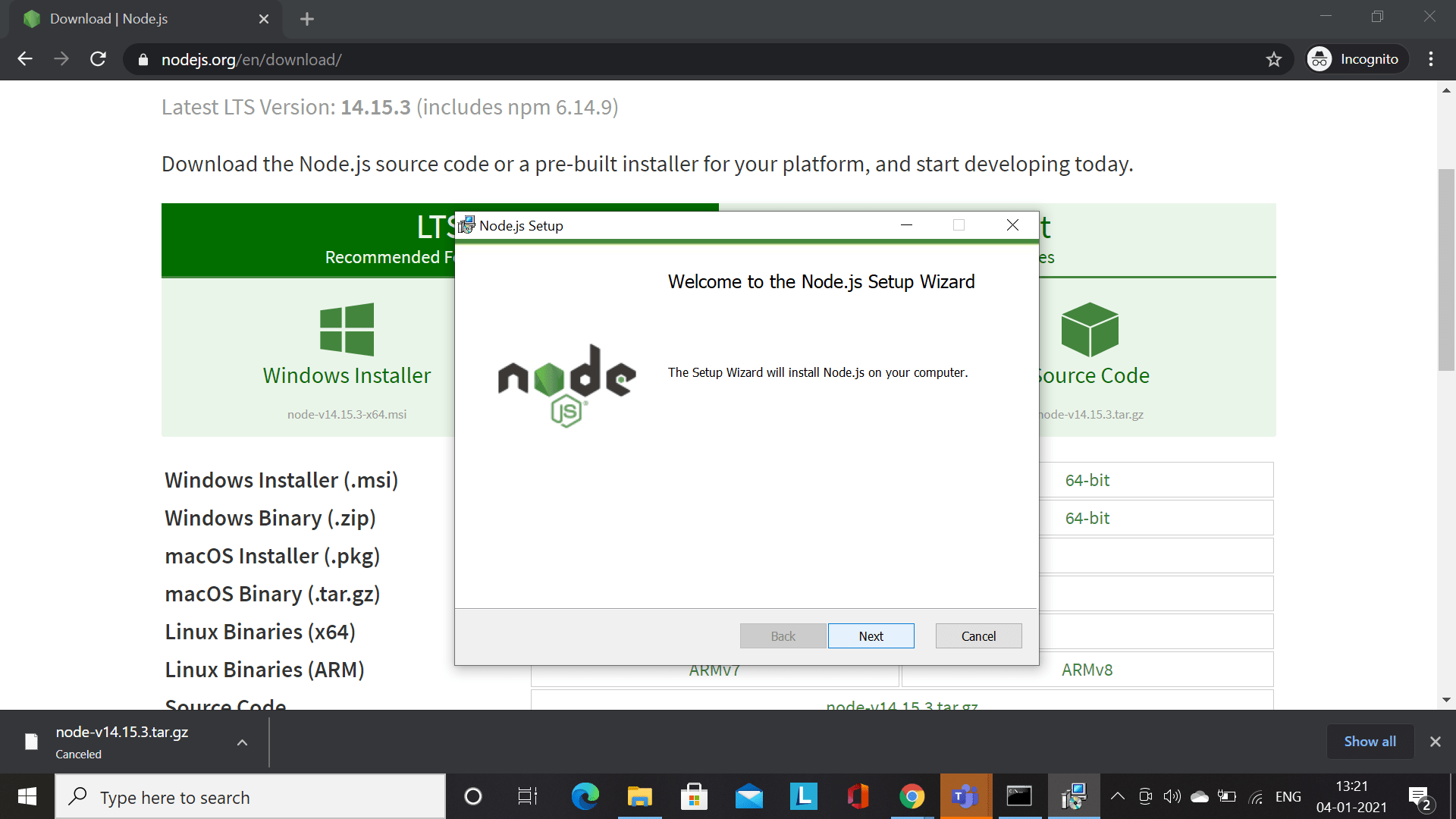Open Task View on the taskbar

(x=526, y=796)
